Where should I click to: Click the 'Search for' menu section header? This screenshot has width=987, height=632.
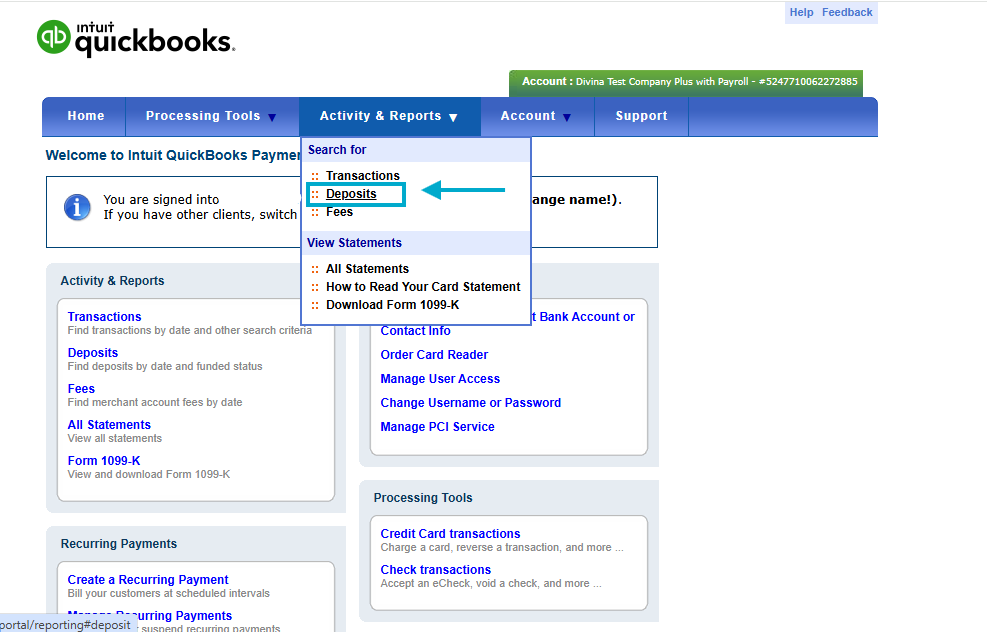click(x=337, y=150)
